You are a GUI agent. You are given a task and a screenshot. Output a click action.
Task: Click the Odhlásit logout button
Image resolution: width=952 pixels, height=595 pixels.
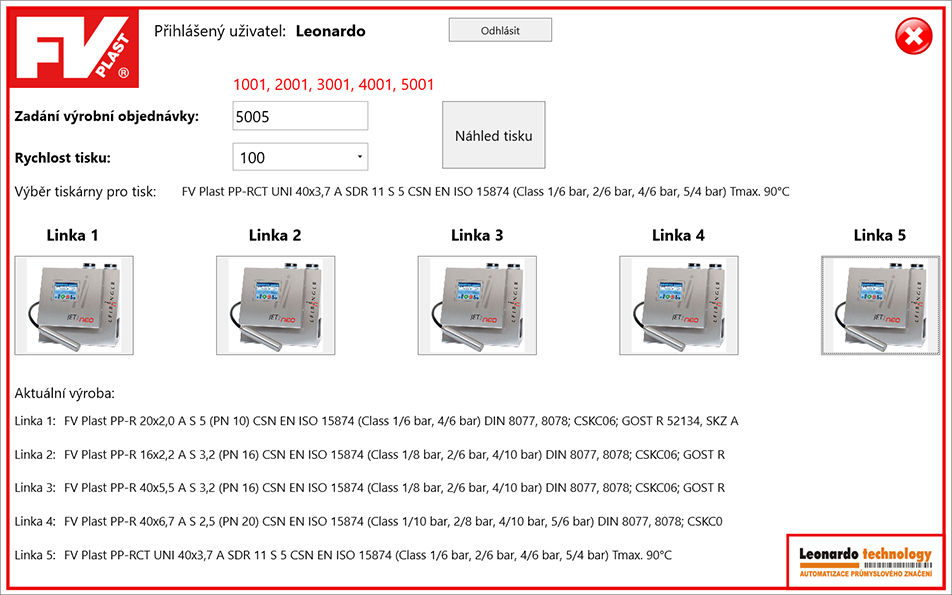(500, 30)
